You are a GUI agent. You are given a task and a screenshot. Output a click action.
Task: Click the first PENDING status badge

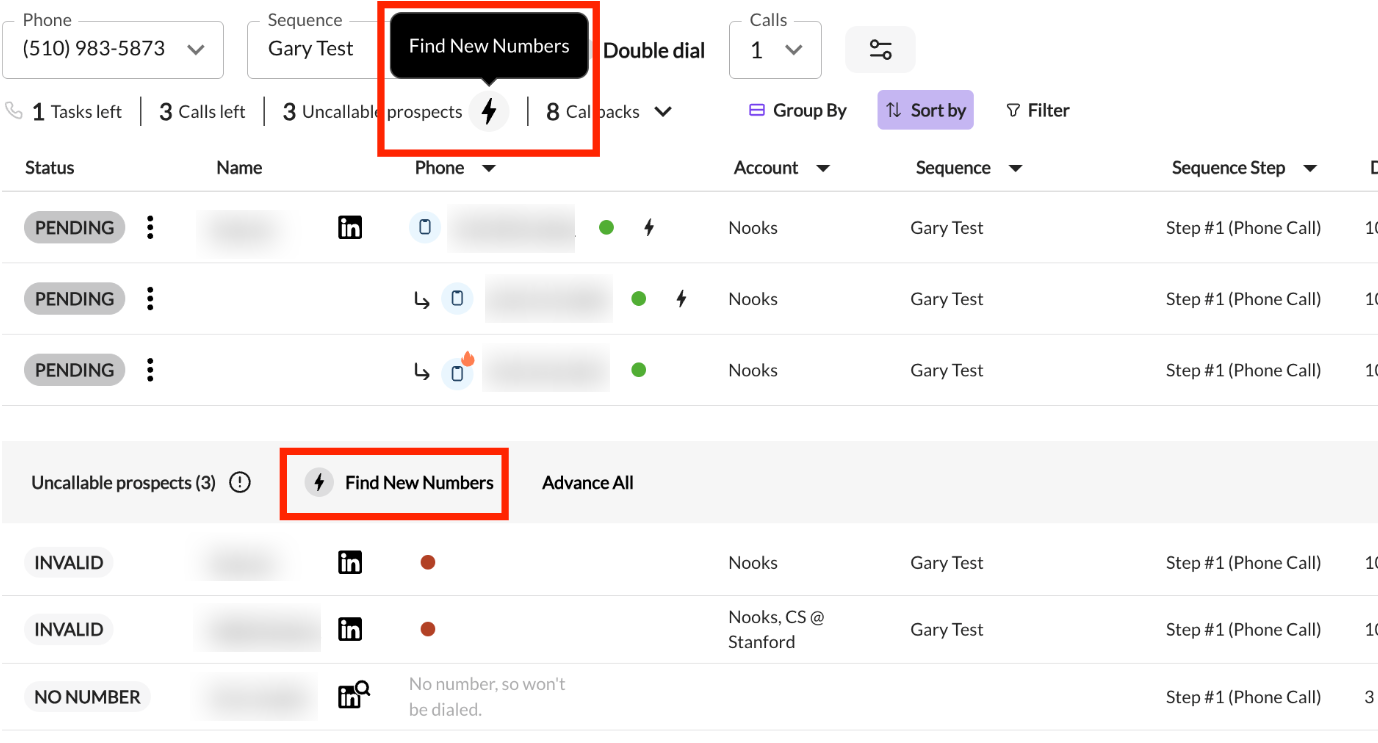point(75,227)
